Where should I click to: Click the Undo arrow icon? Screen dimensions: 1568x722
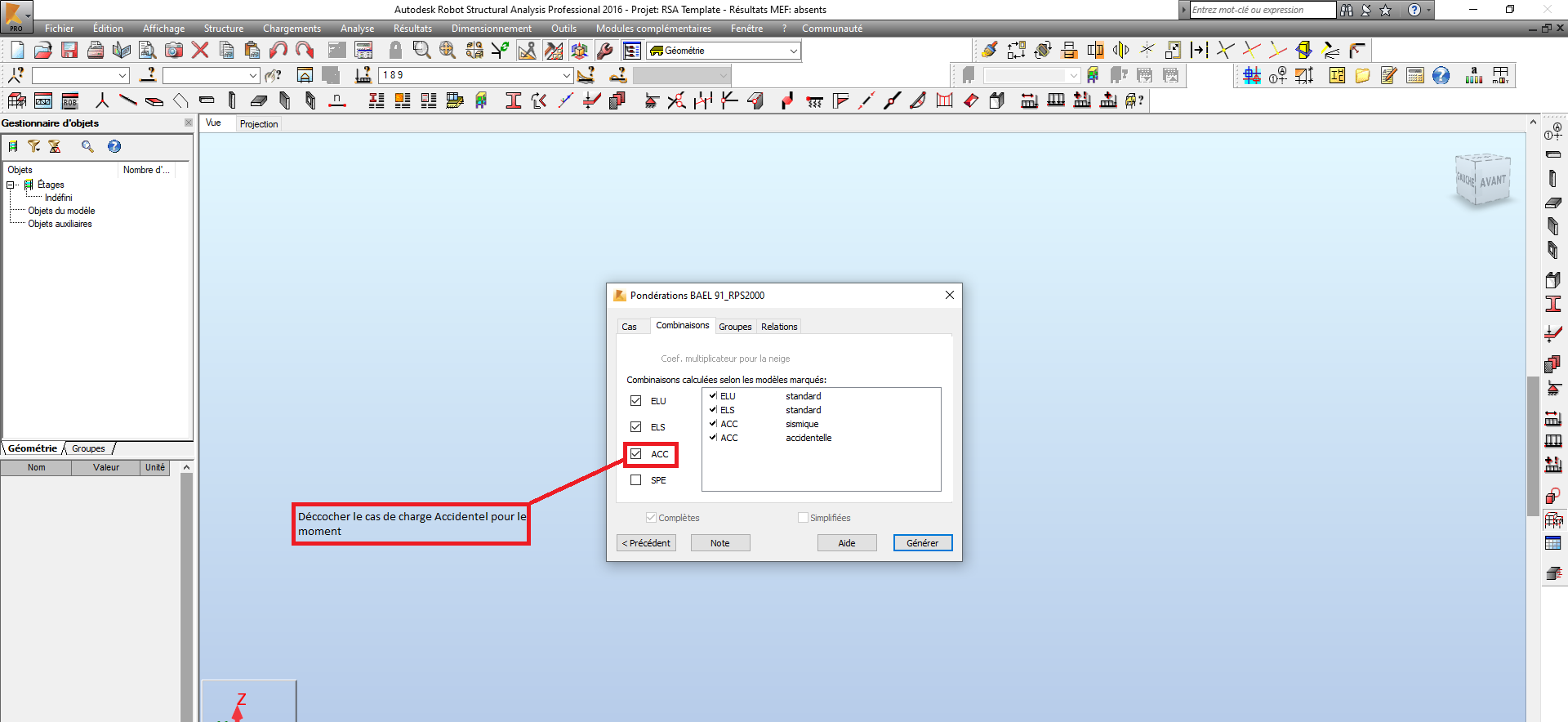click(278, 50)
